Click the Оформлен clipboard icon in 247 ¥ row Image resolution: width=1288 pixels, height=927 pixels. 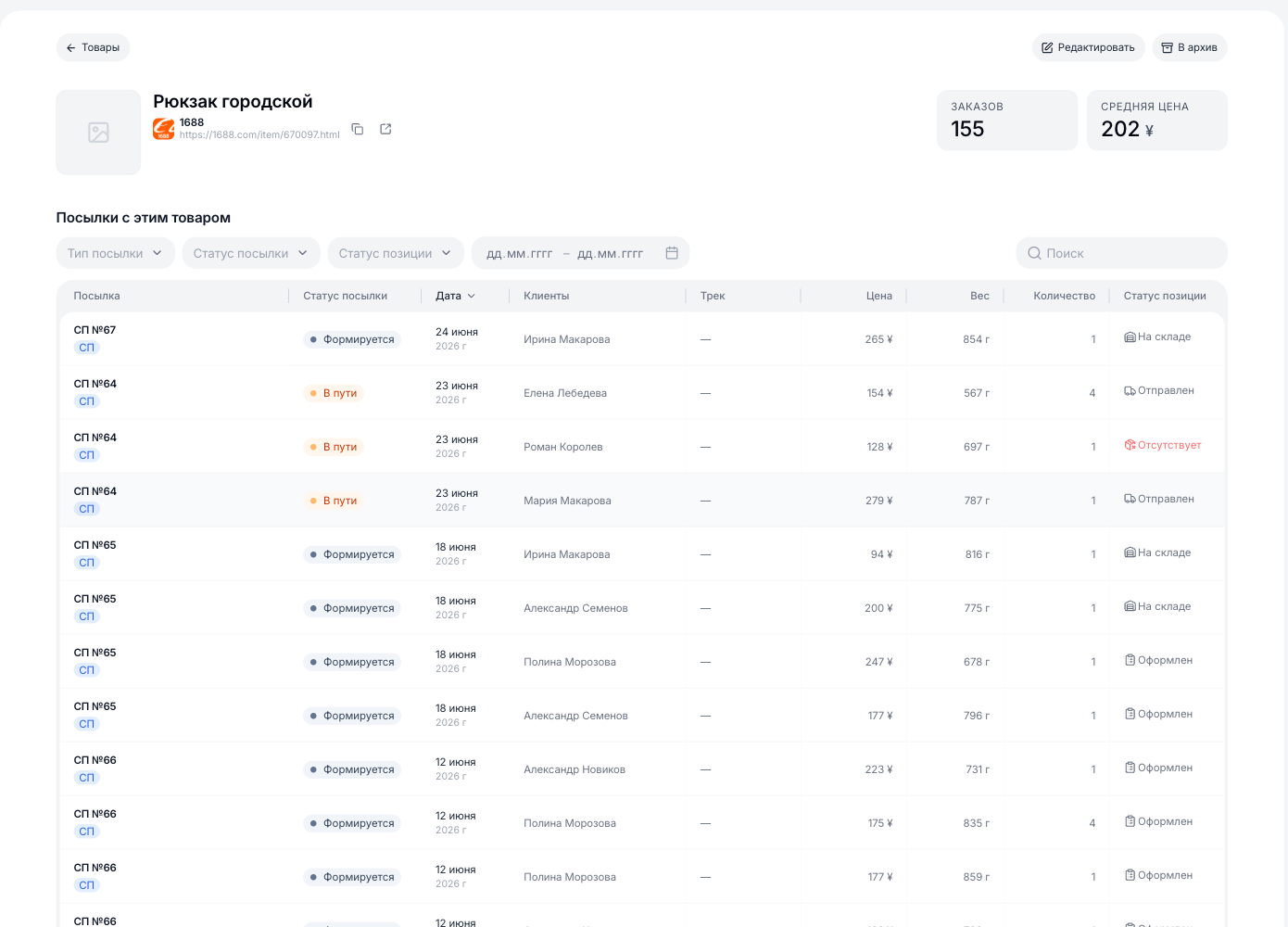pyautogui.click(x=1130, y=660)
